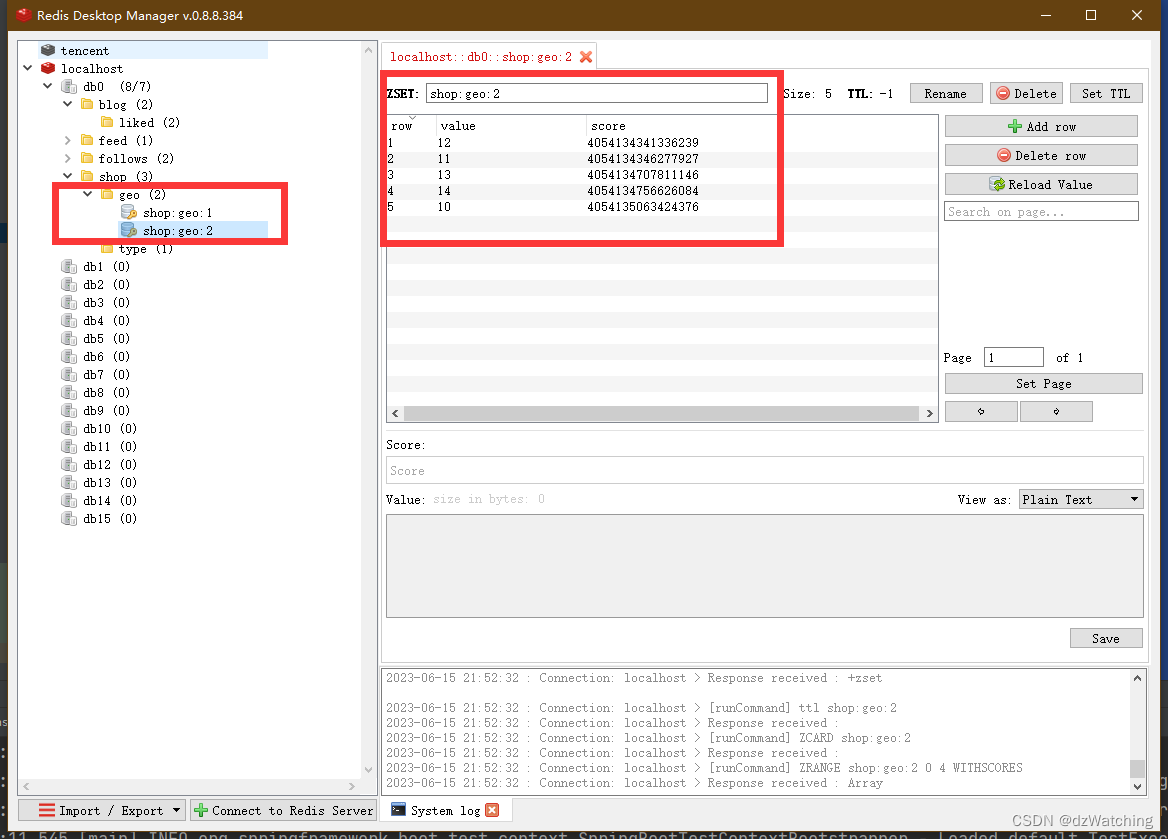Select table row with value 12

[x=661, y=142]
